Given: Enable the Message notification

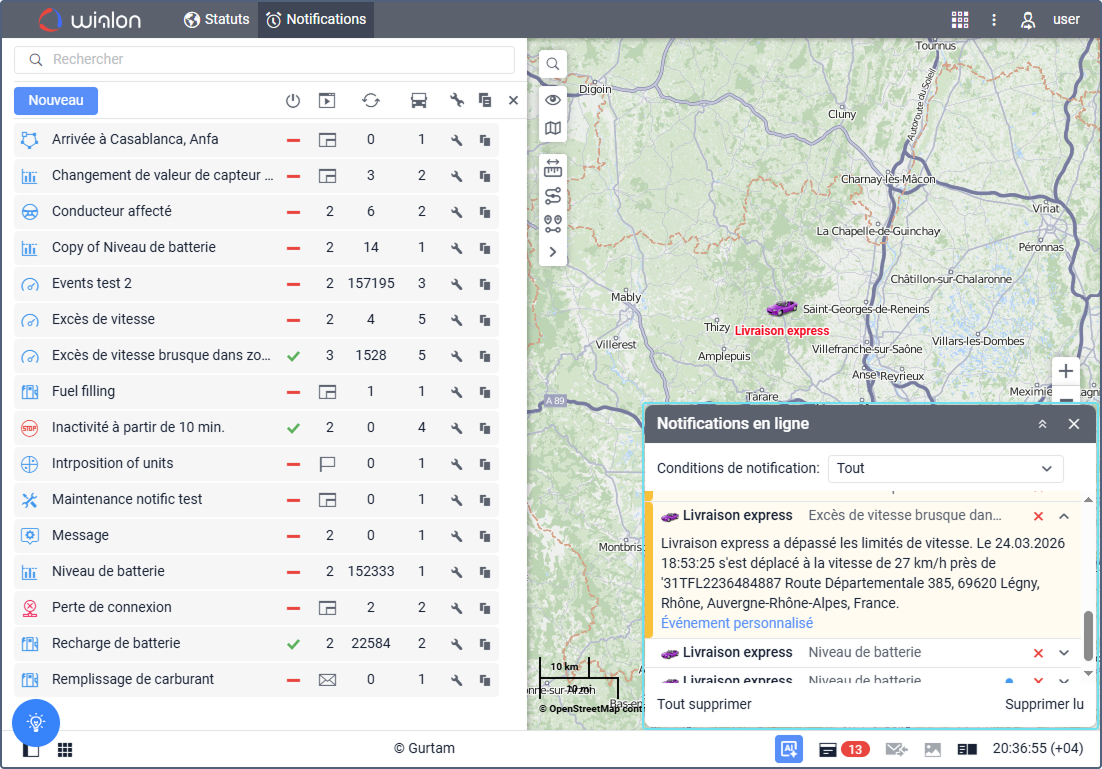Looking at the screenshot, I should 293,536.
